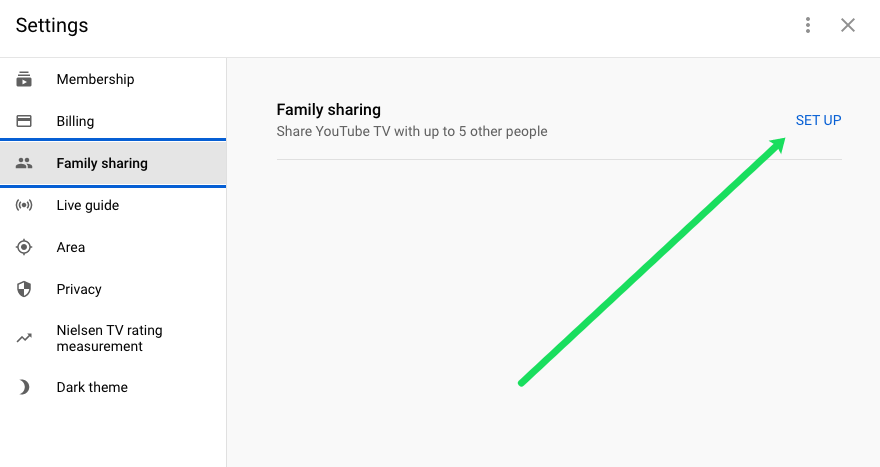Open Nielsen TV rating measurement label
The width and height of the screenshot is (880, 467).
pyautogui.click(x=109, y=338)
